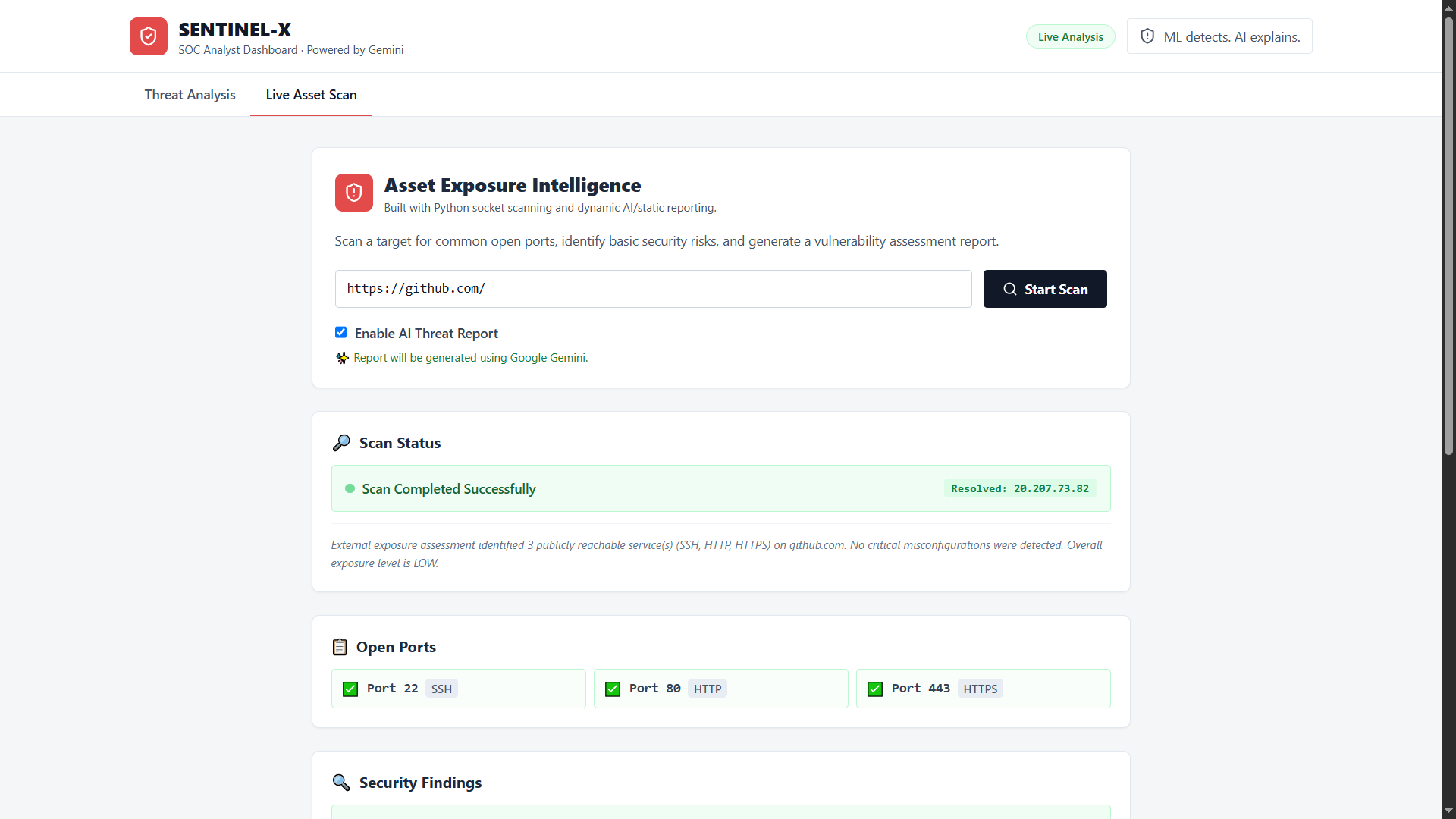Click the SSH label on Port 22
The image size is (1456, 819).
[441, 689]
